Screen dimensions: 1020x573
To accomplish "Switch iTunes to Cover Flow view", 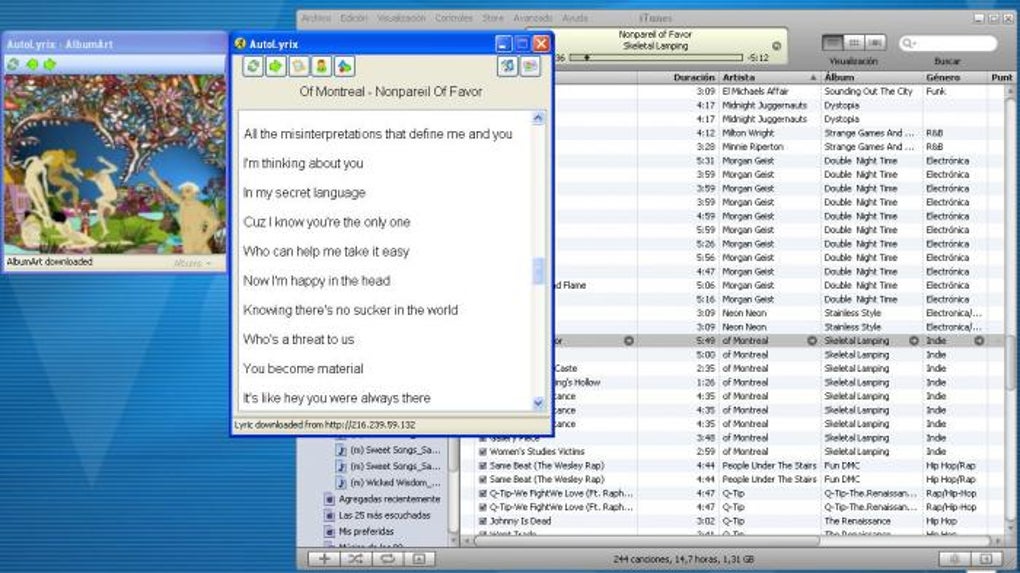I will pyautogui.click(x=876, y=43).
